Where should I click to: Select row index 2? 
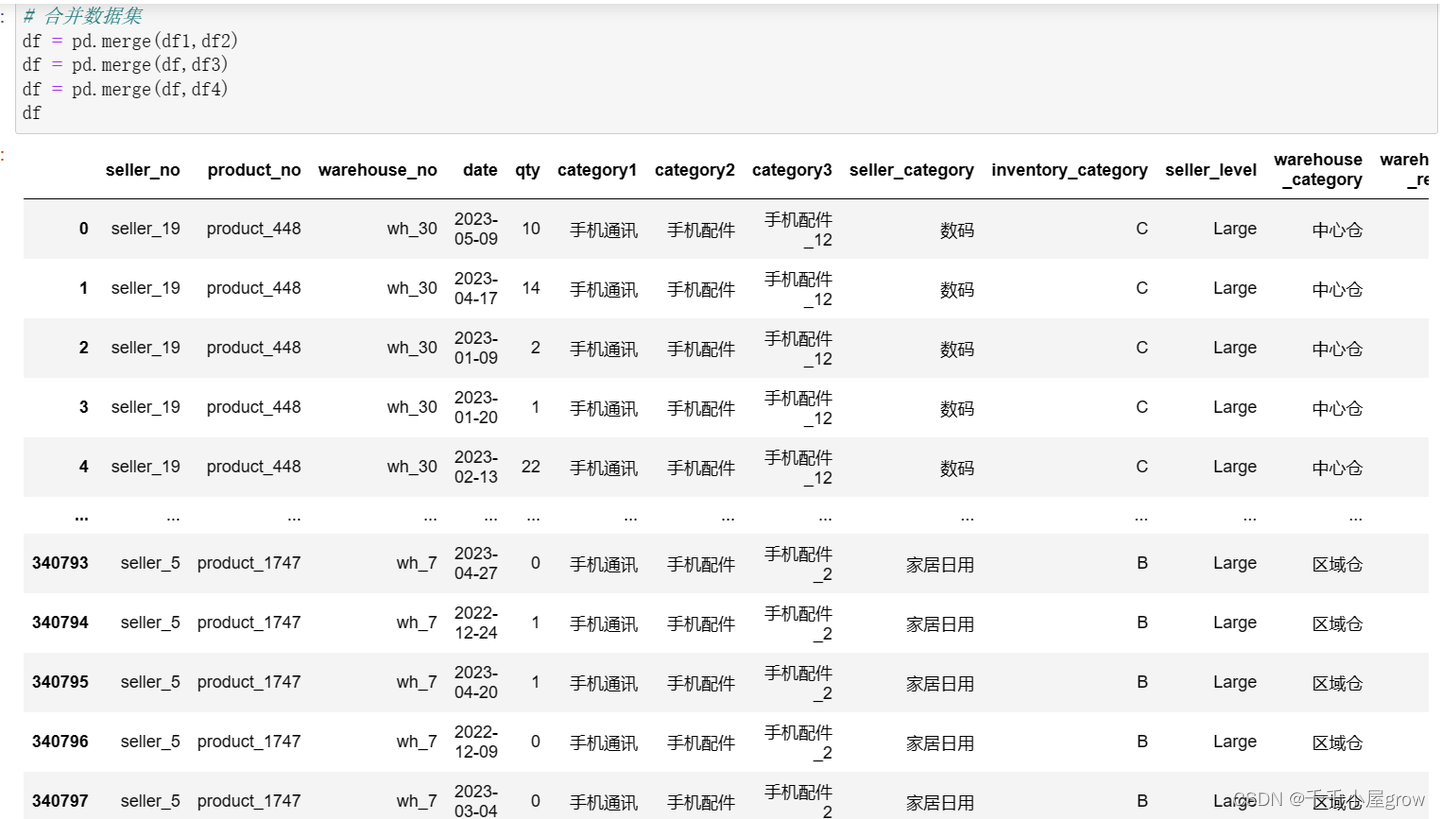(x=84, y=348)
